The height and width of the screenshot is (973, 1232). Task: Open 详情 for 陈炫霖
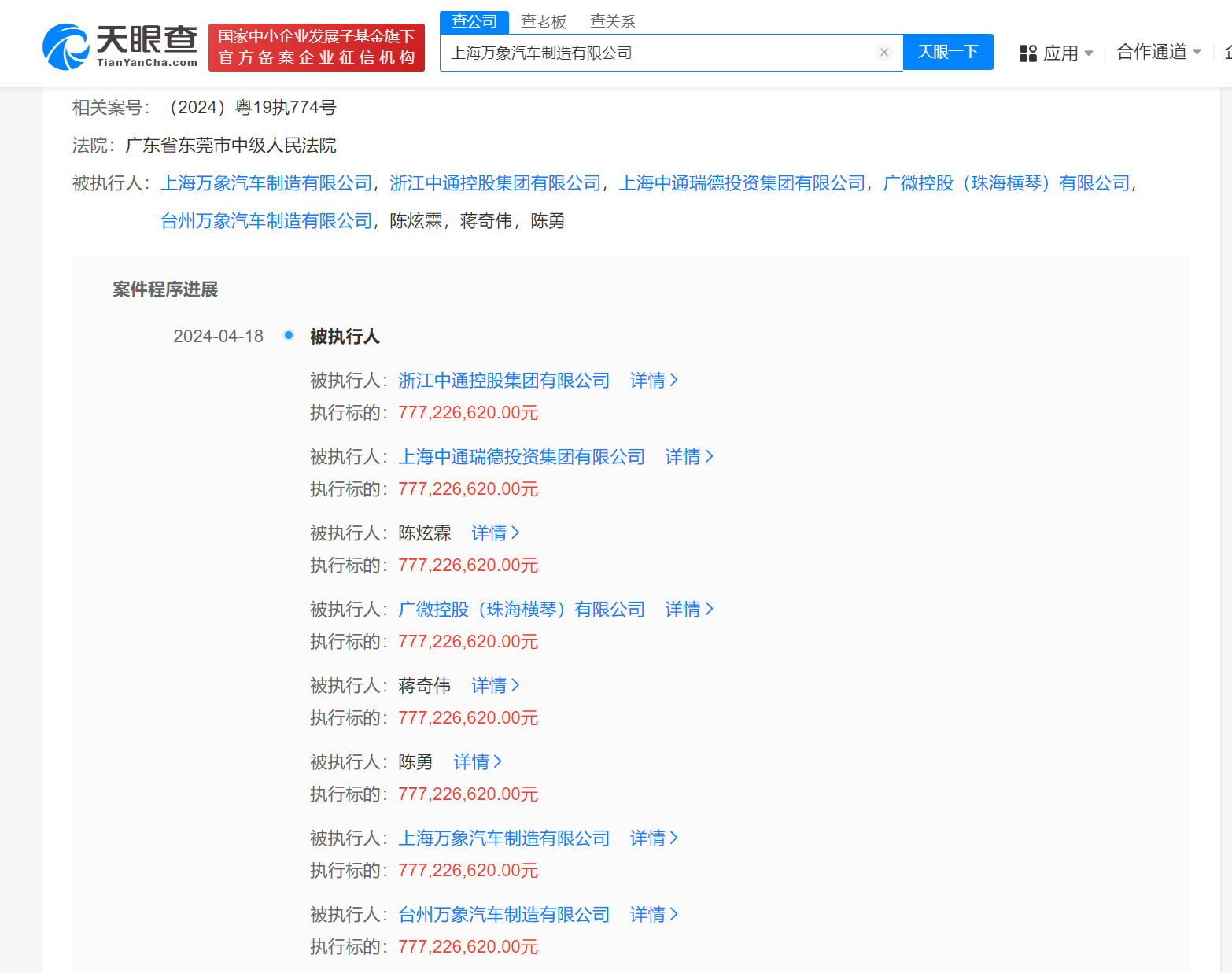(495, 533)
